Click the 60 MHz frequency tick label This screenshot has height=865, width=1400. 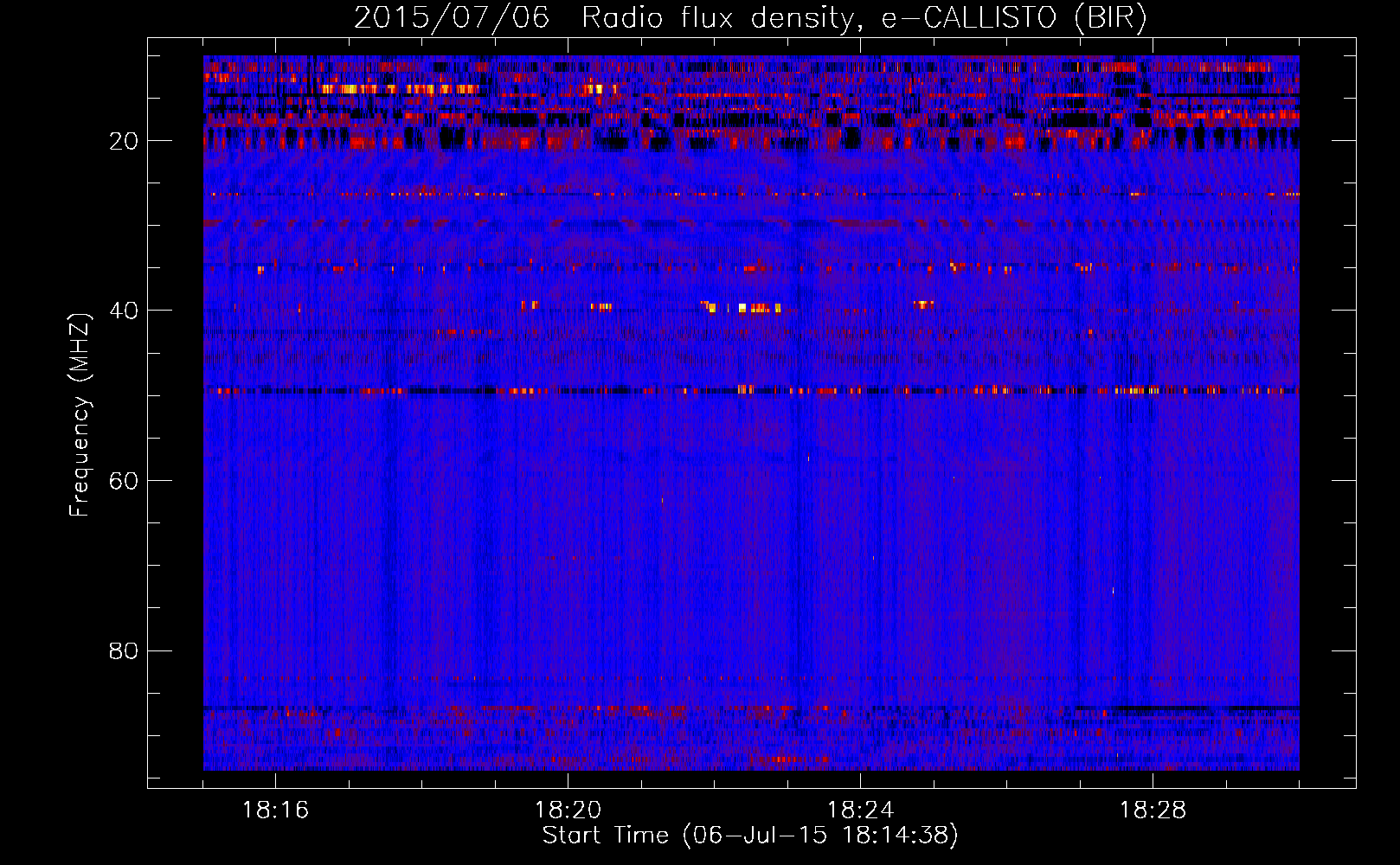point(124,481)
